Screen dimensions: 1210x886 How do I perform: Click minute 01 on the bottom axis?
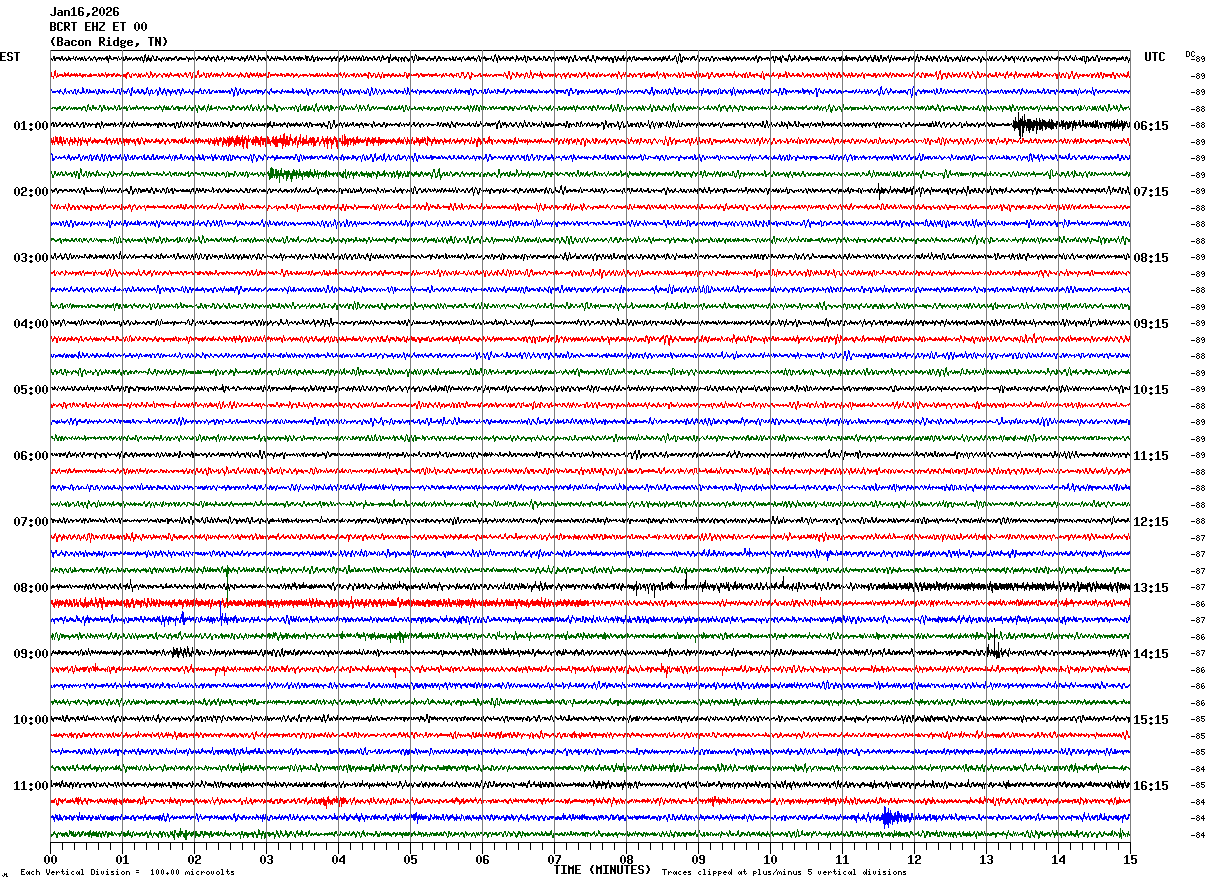pyautogui.click(x=122, y=859)
